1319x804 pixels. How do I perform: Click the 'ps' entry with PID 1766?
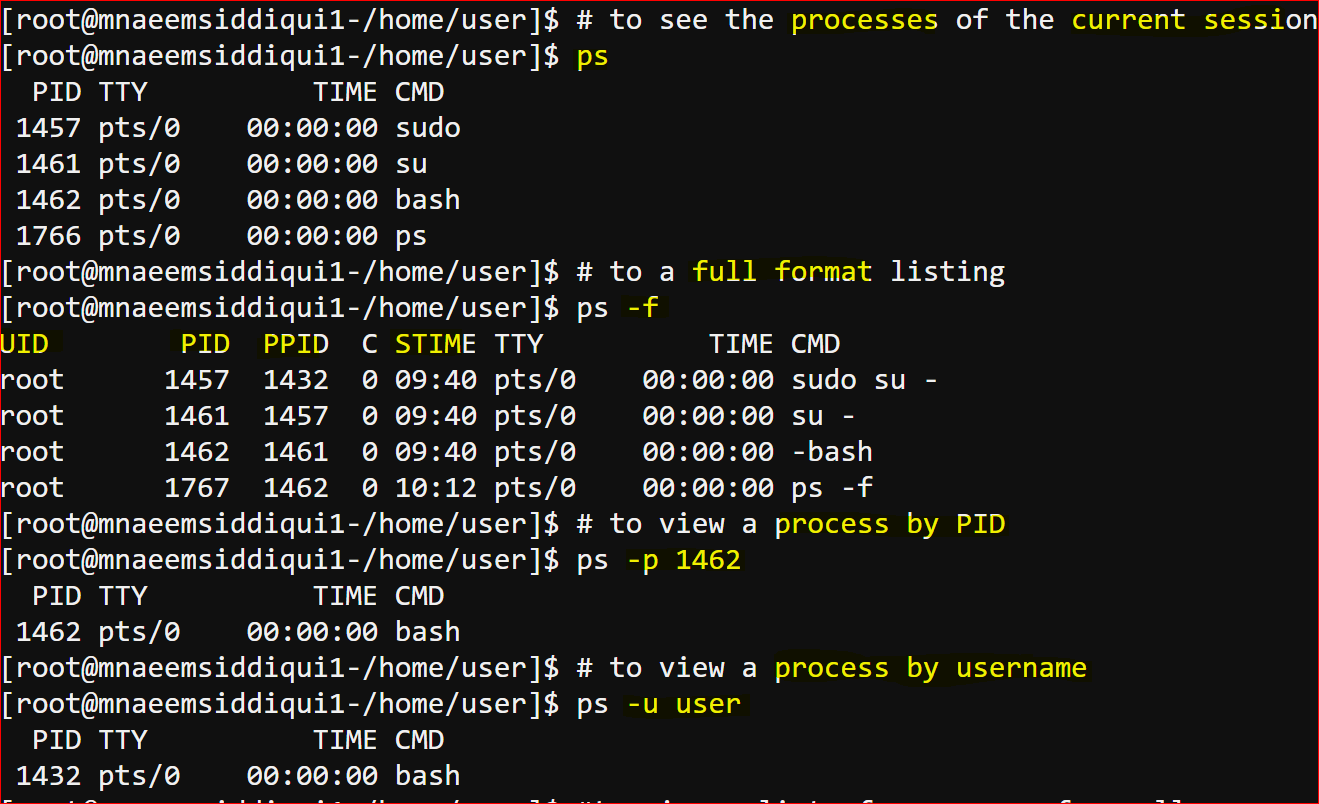(411, 237)
